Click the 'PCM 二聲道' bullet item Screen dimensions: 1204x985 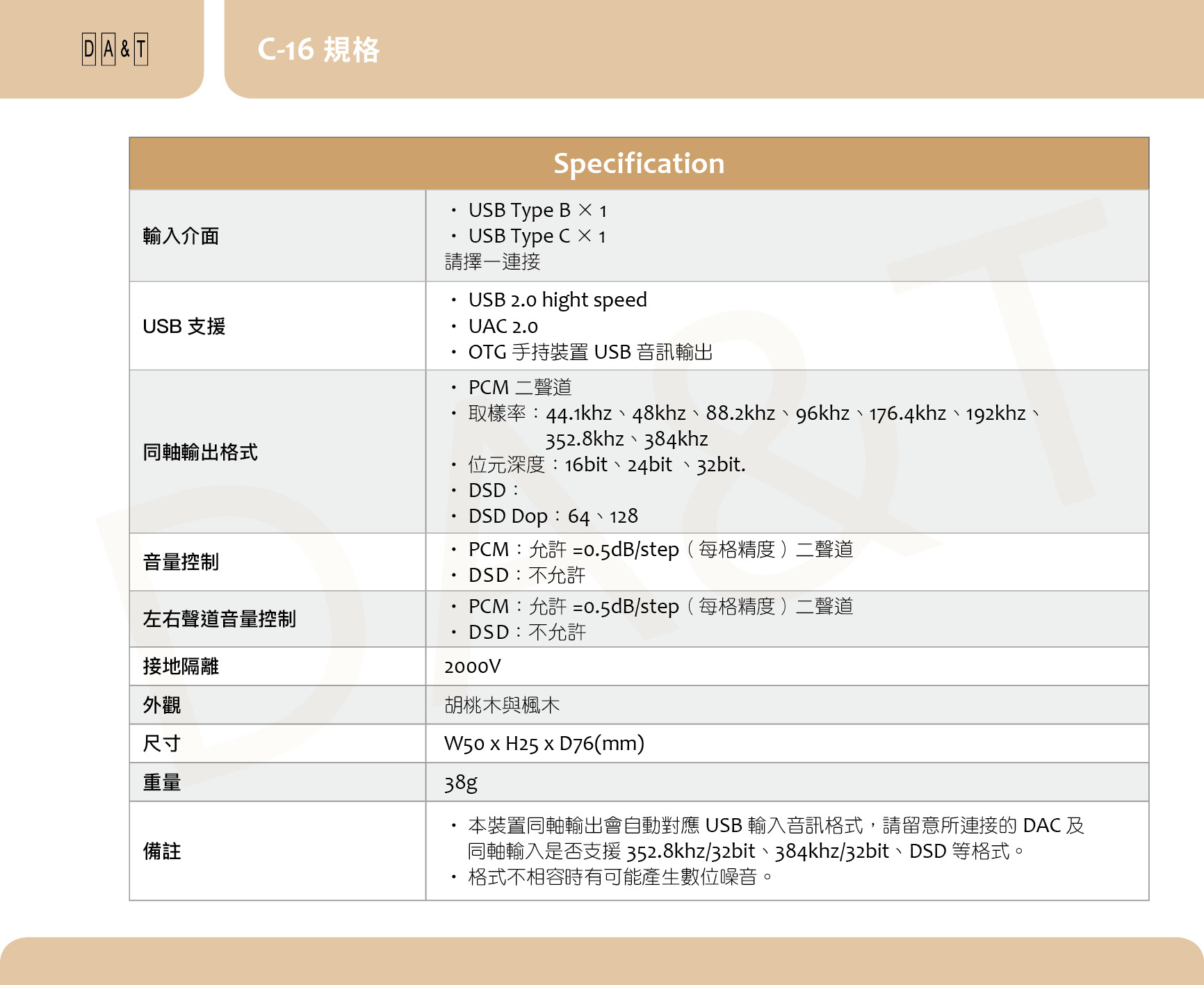519,387
